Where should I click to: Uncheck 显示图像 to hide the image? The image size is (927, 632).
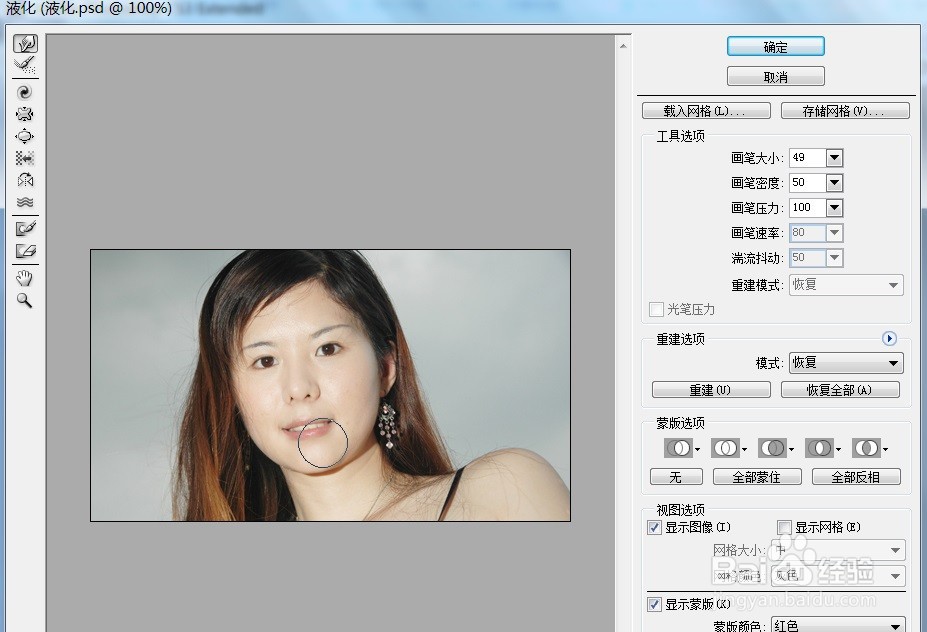[x=653, y=527]
